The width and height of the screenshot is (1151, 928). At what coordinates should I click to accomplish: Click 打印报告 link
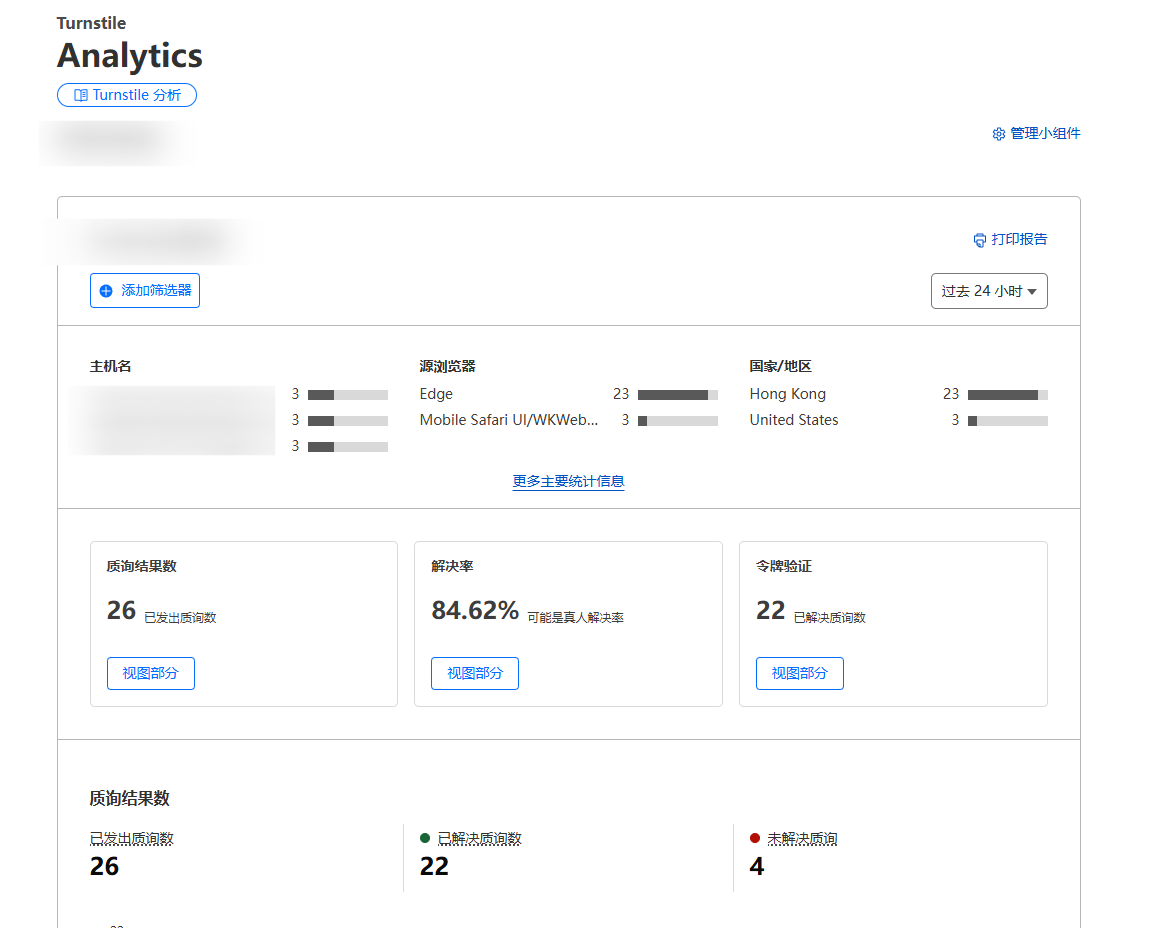(1019, 239)
